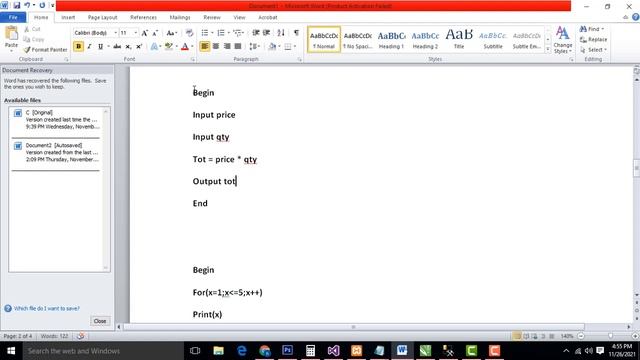Screen dimensions: 640x360
Task: Click Decrease Indent icon
Action: coord(256,33)
